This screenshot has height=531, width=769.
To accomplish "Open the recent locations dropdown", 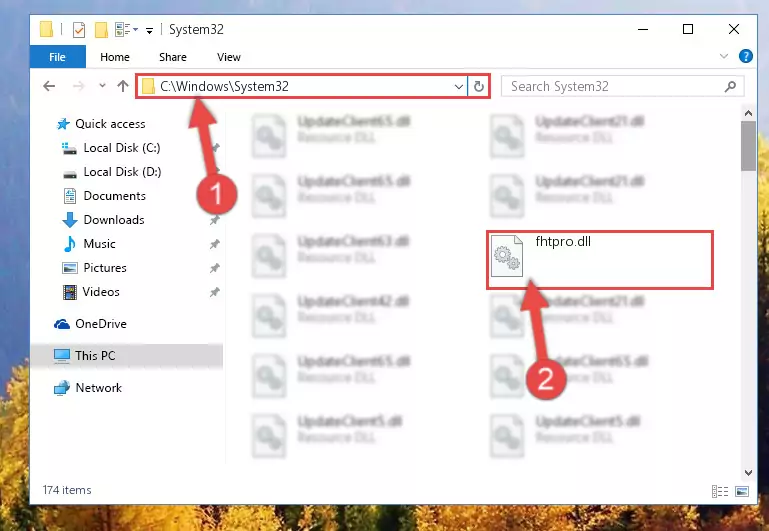I will 102,86.
